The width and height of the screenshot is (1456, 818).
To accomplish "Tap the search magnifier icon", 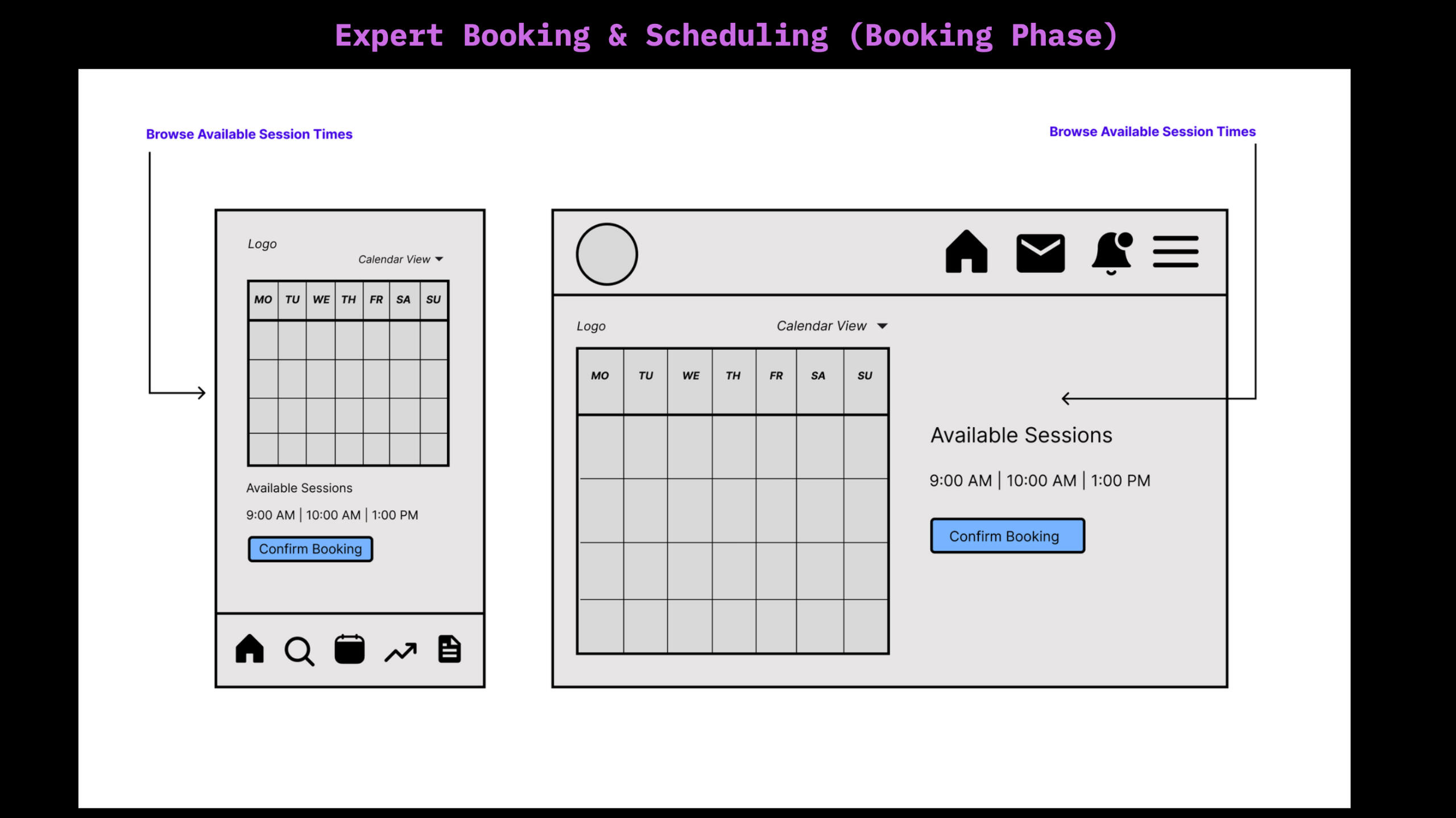I will click(x=299, y=651).
